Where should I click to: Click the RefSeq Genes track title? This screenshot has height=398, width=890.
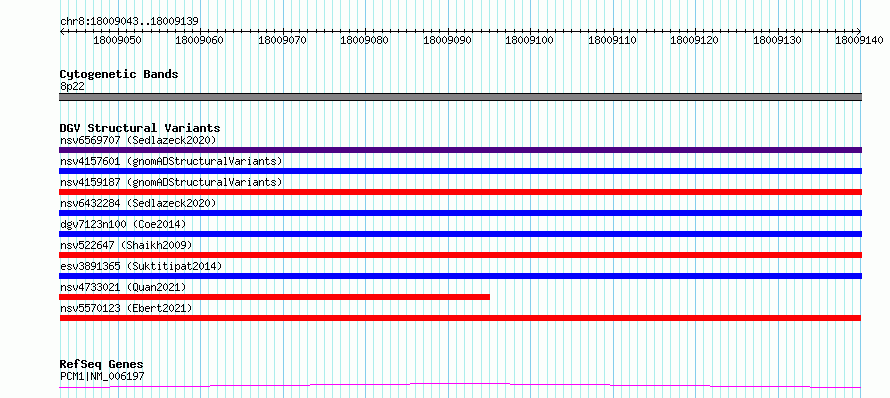tap(101, 365)
